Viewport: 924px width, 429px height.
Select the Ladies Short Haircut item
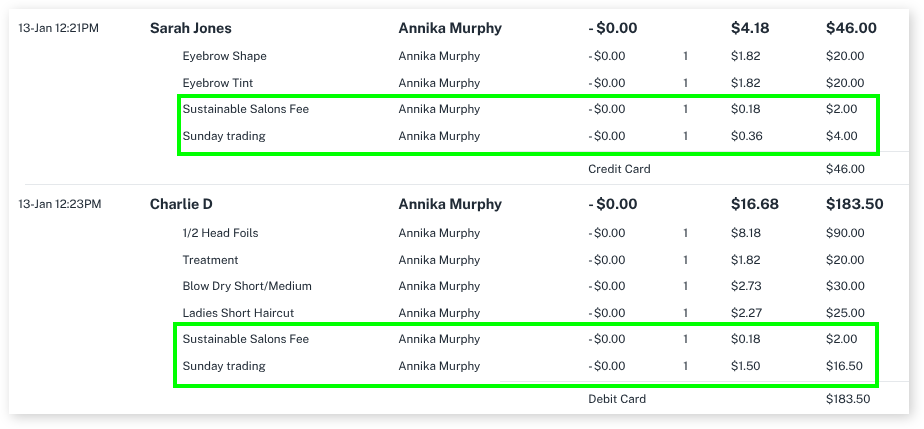coord(238,313)
